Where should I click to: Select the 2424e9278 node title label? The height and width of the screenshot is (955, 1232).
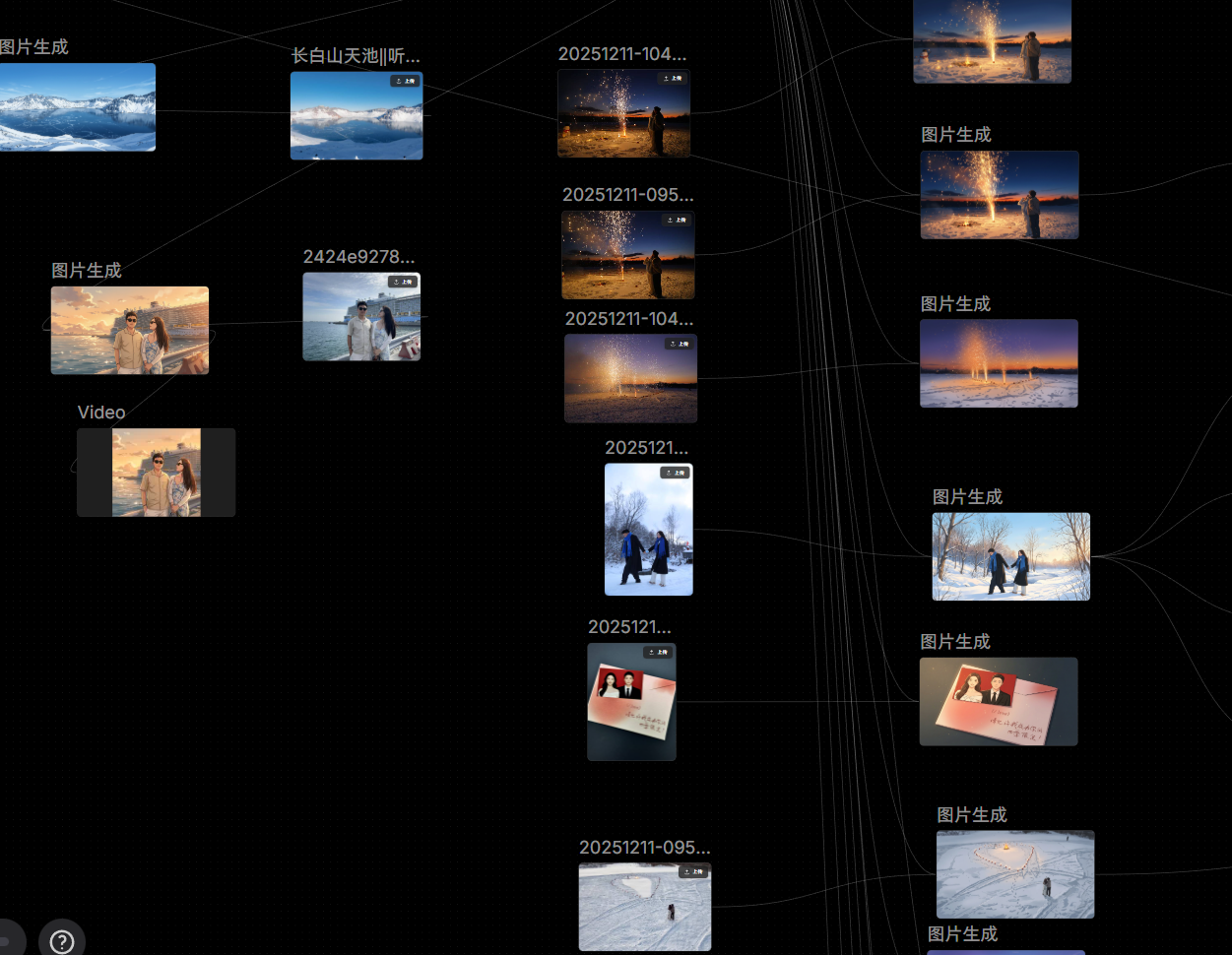point(358,257)
